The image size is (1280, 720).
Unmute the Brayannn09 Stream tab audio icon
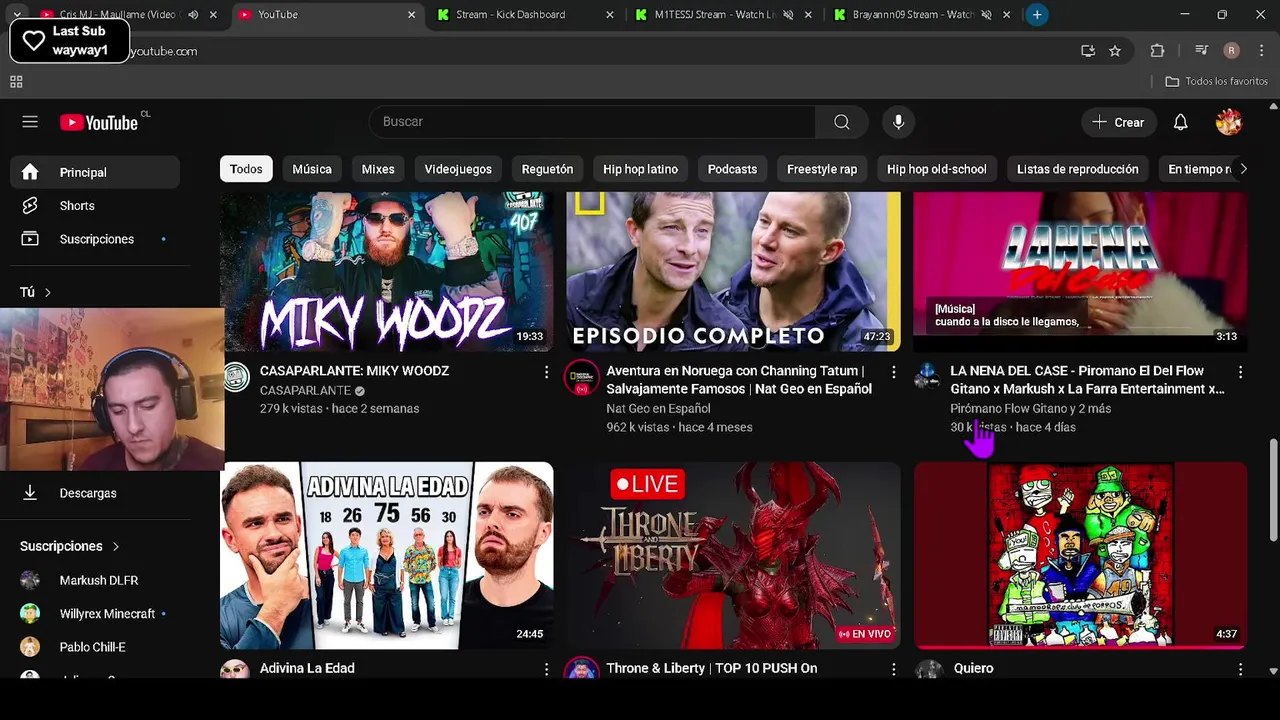pyautogui.click(x=986, y=15)
